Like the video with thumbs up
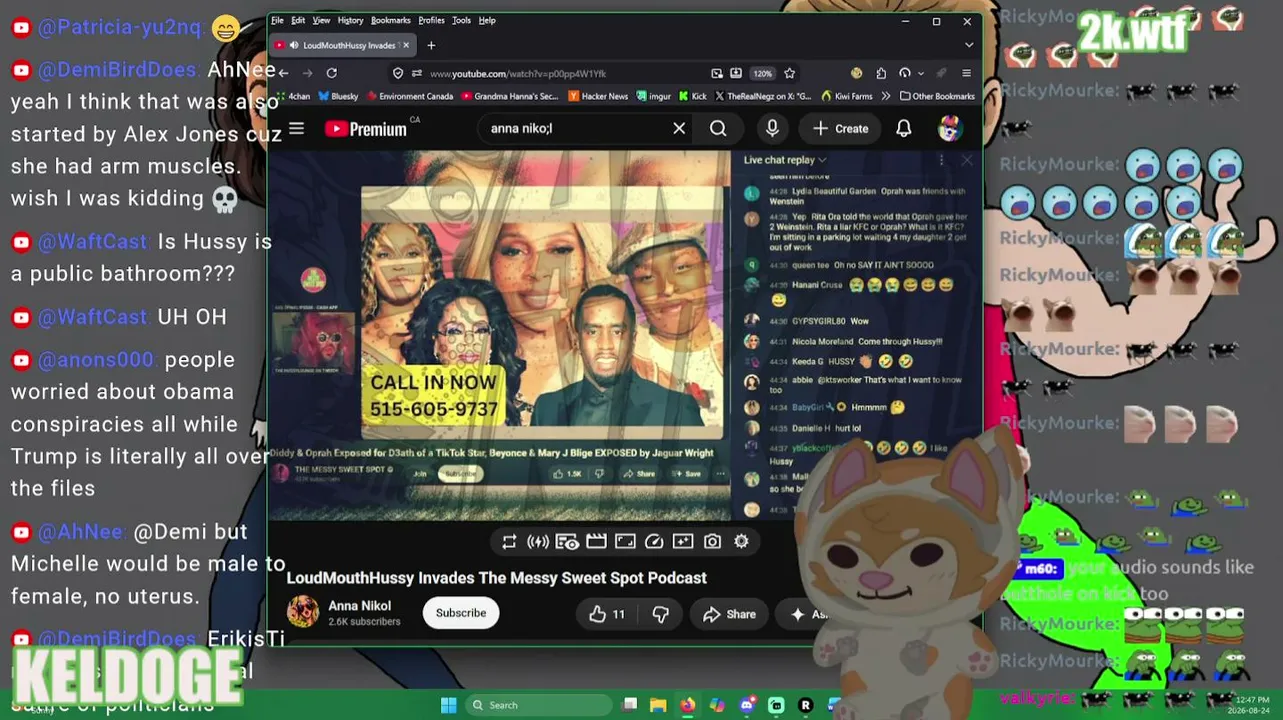1283x720 pixels. 607,614
